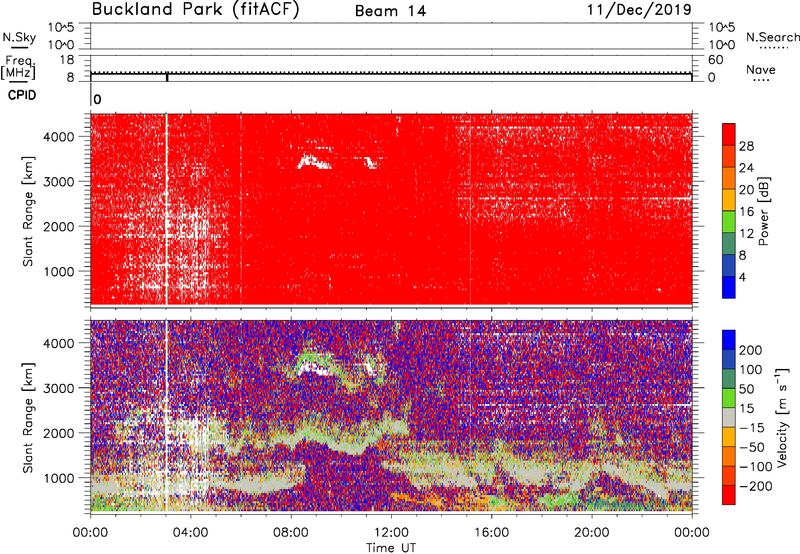Click the 'N.Search' label

772,37
